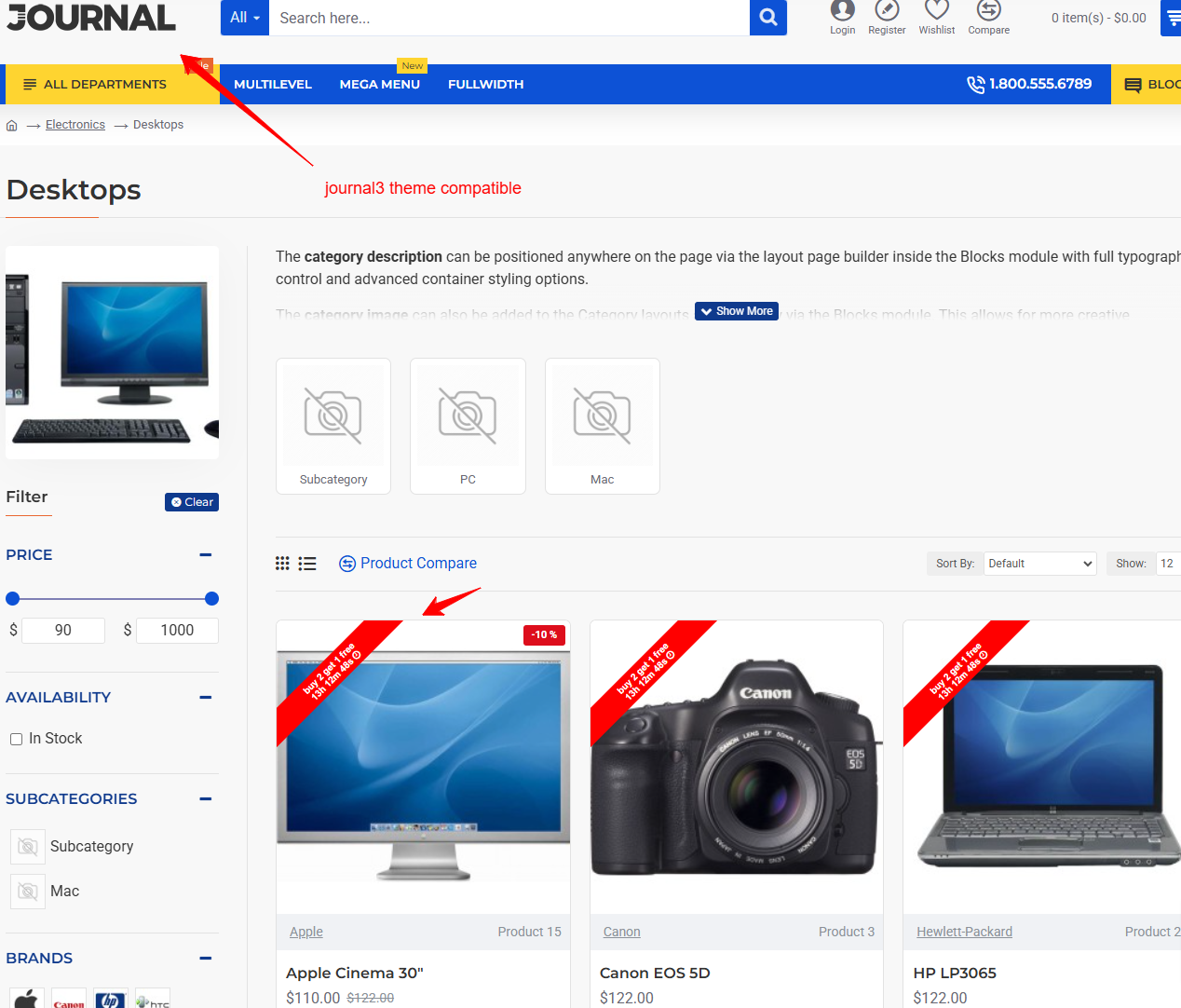Open the PC category tile
This screenshot has height=1008, width=1181.
[x=468, y=426]
